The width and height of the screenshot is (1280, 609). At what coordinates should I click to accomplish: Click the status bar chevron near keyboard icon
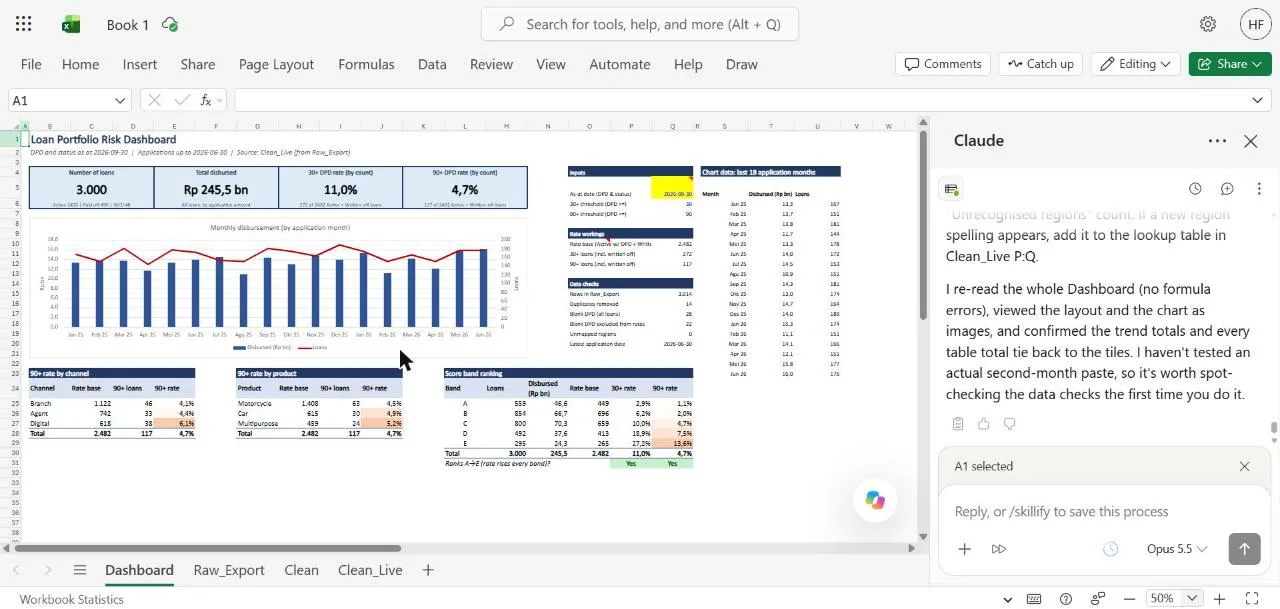(1007, 599)
